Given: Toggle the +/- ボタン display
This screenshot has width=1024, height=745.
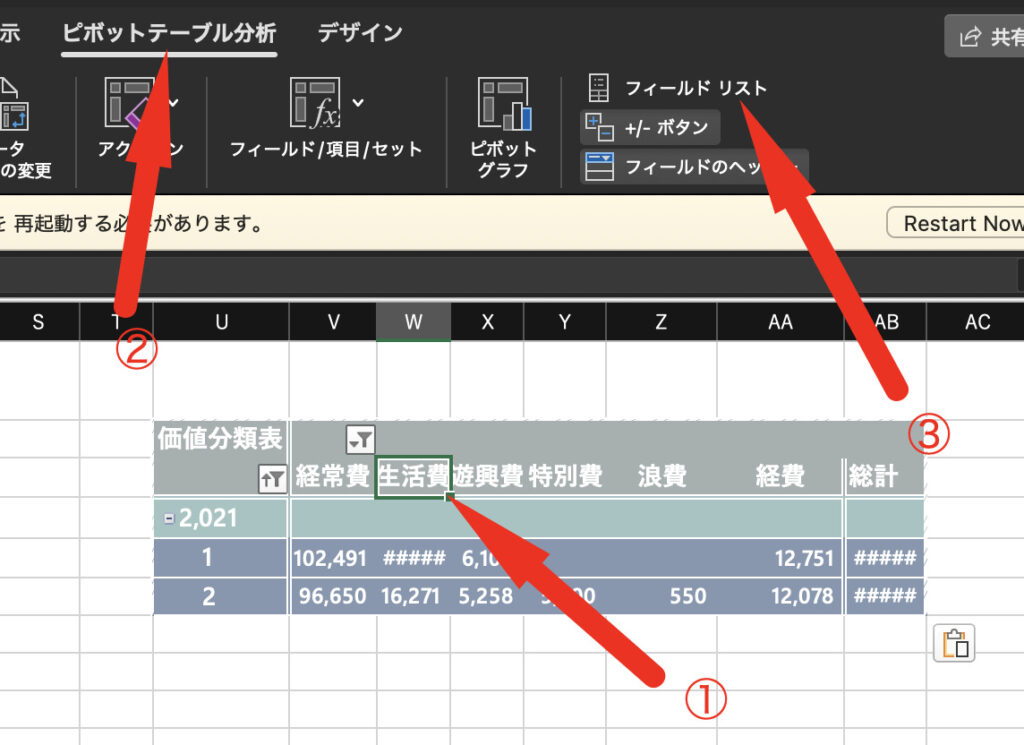Looking at the screenshot, I should coord(650,128).
